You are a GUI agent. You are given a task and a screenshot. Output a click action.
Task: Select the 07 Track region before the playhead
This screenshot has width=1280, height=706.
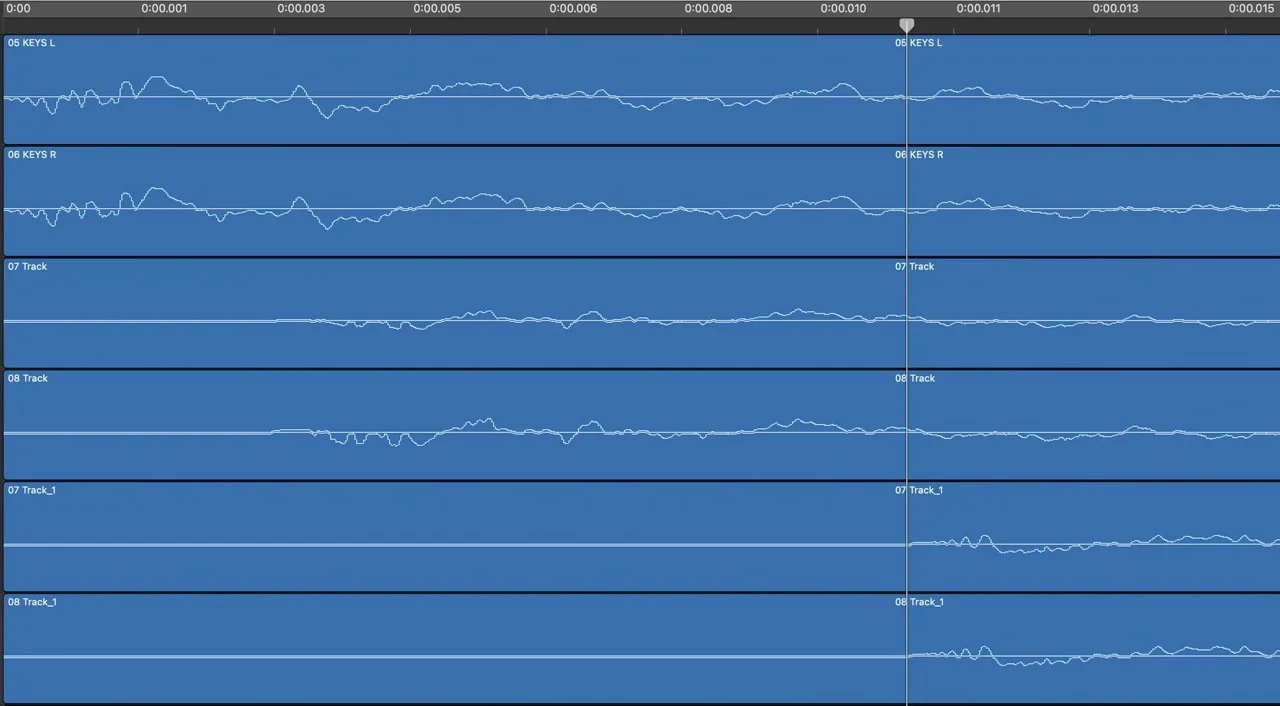(x=455, y=314)
